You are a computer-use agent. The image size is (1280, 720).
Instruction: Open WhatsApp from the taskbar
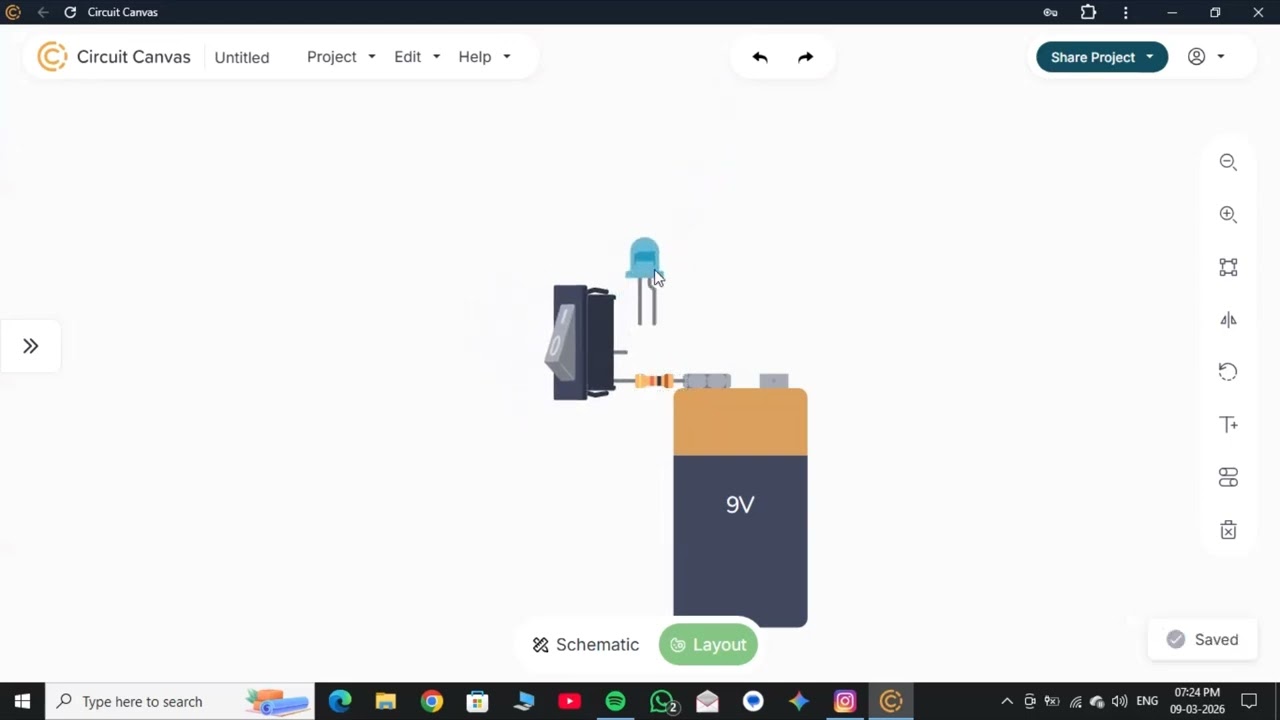pyautogui.click(x=662, y=701)
